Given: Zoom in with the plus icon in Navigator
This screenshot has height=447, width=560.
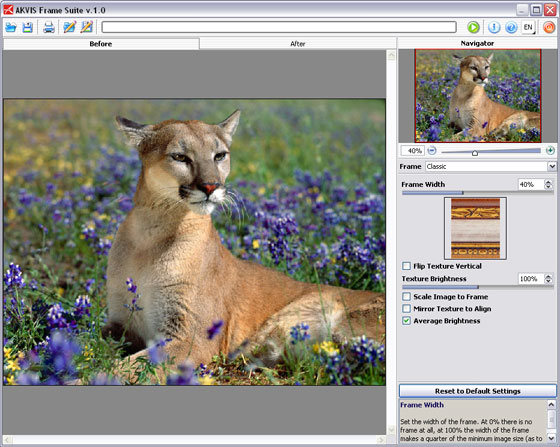Looking at the screenshot, I should click(550, 150).
